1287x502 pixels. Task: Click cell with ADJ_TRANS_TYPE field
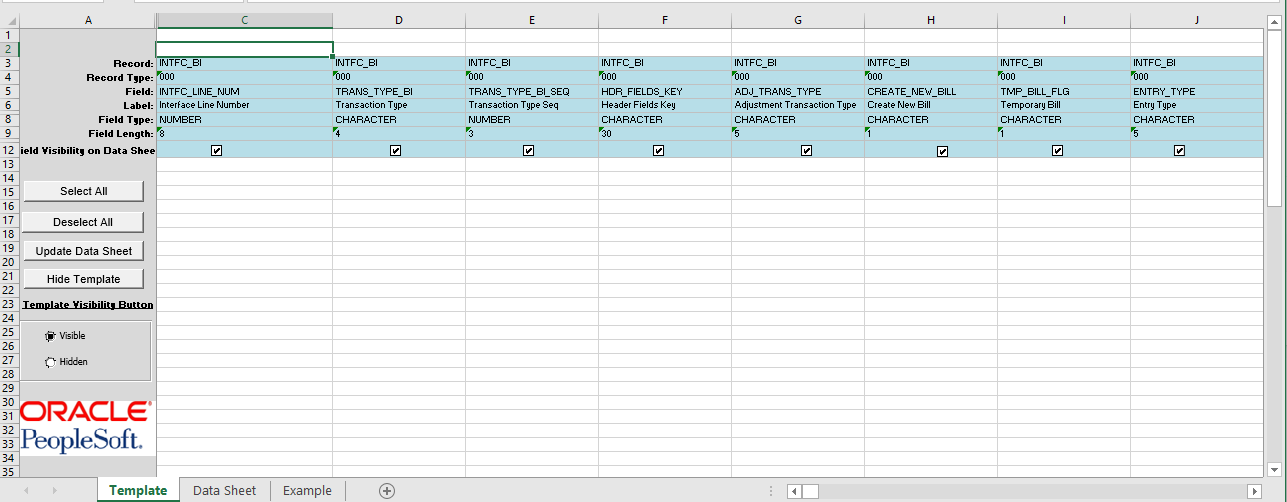tap(798, 91)
